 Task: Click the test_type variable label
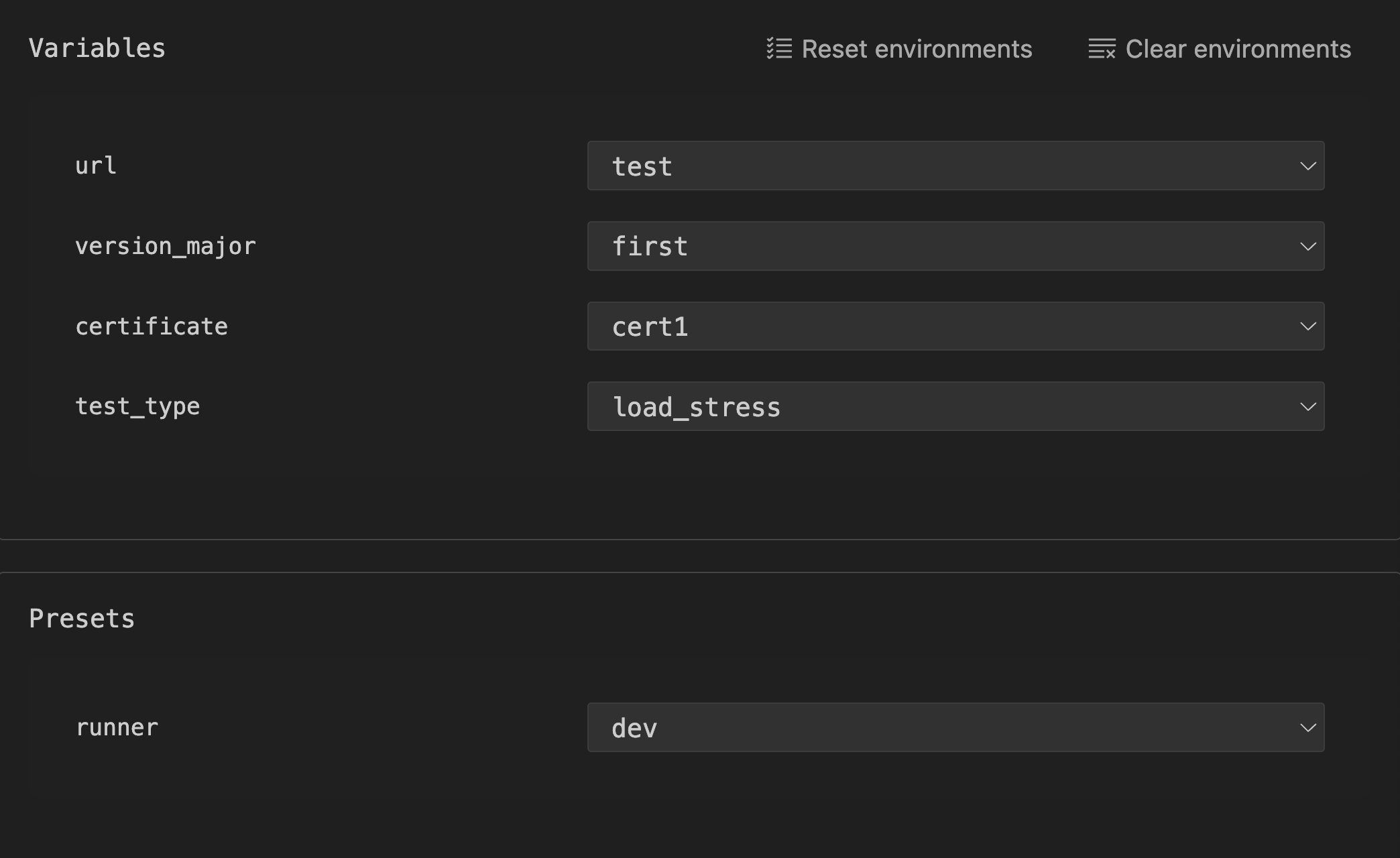point(137,406)
